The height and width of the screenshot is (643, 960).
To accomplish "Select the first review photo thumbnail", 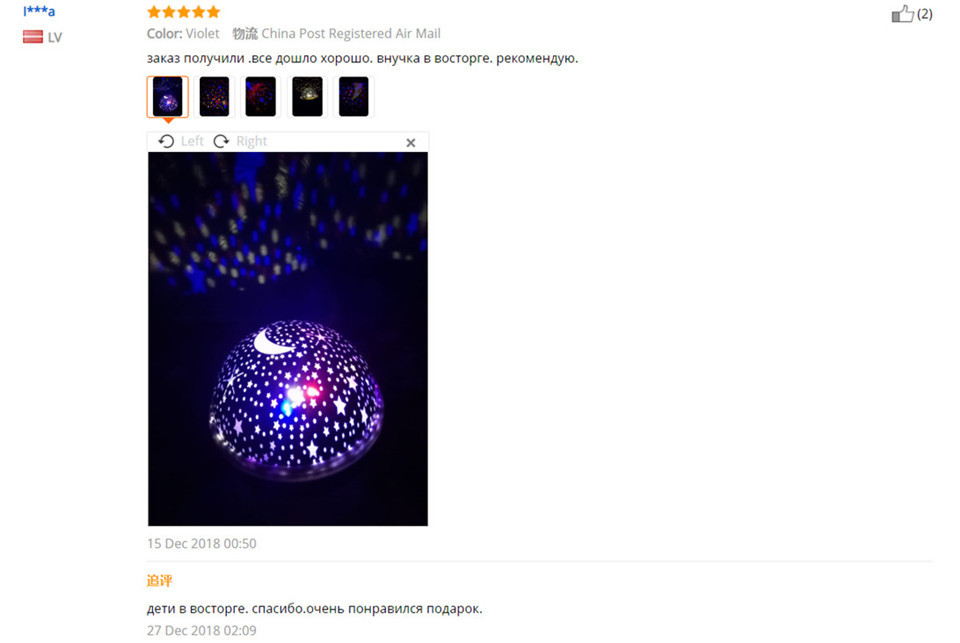I will click(168, 96).
